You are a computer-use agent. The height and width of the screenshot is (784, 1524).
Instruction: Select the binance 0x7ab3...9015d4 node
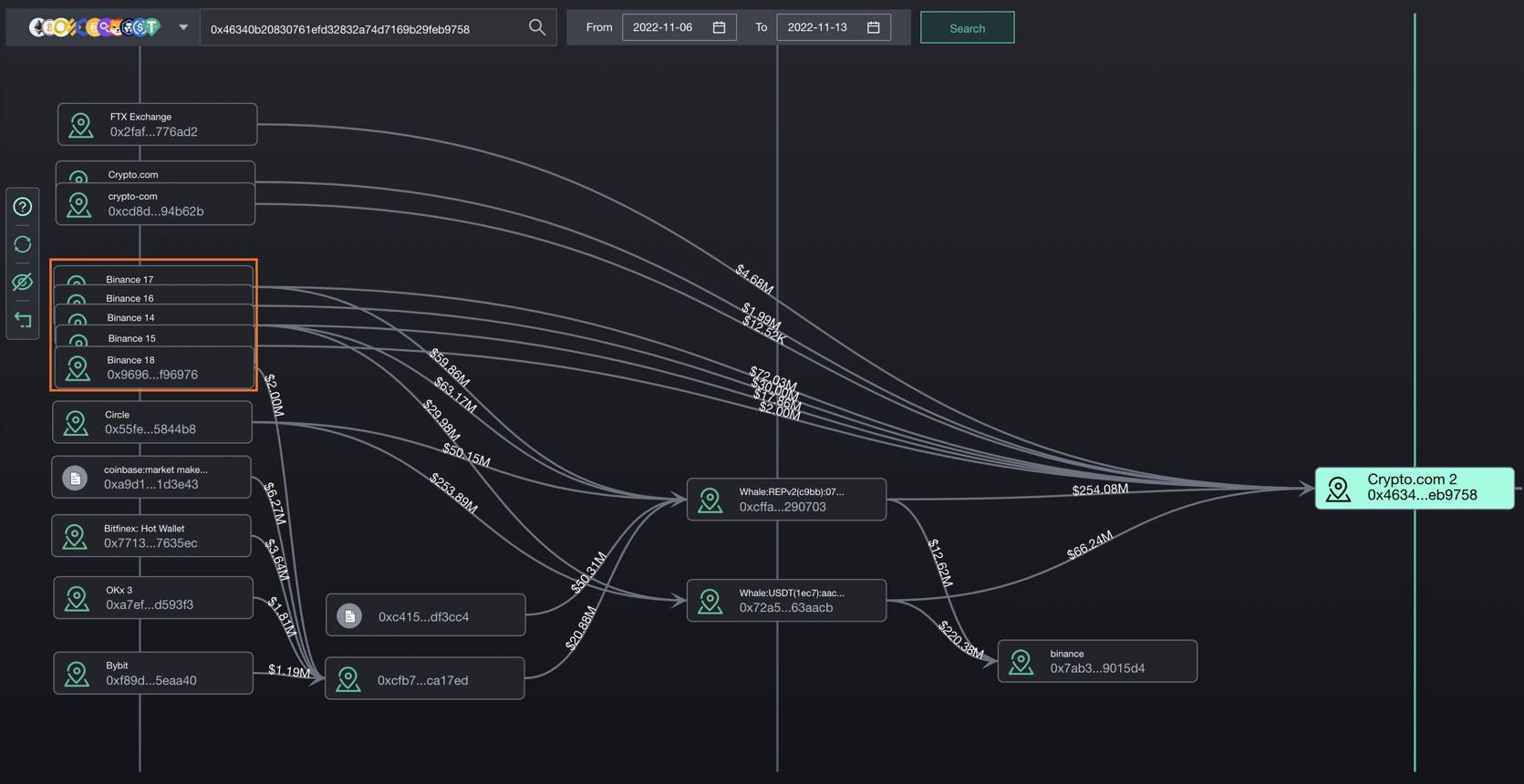click(x=1098, y=661)
